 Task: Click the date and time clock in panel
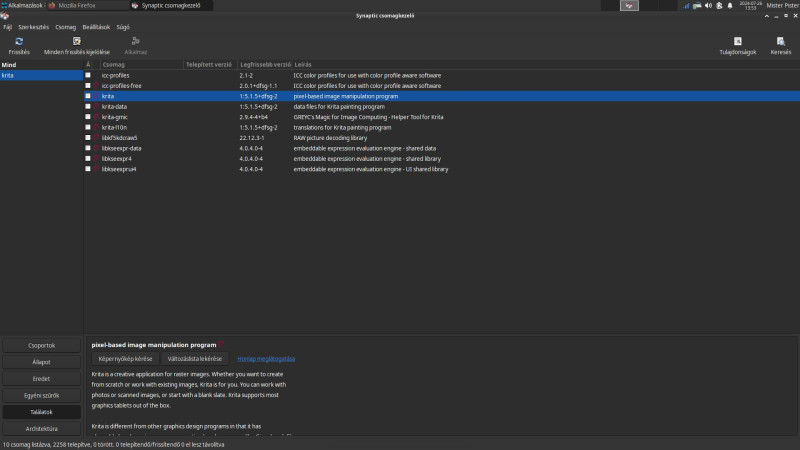click(751, 6)
